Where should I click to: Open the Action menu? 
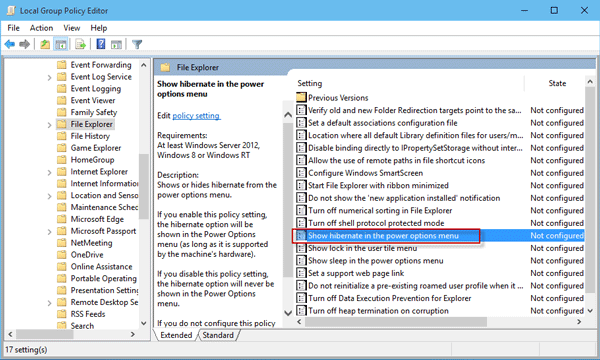point(41,28)
